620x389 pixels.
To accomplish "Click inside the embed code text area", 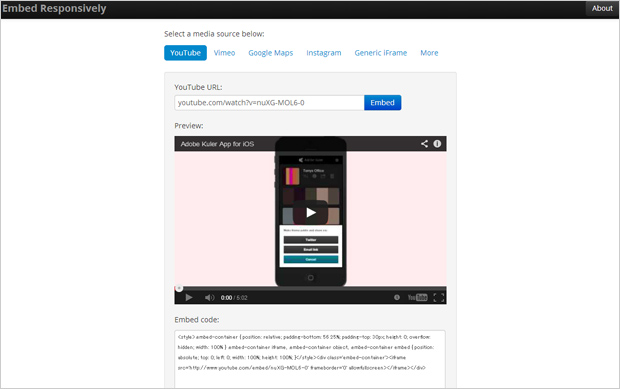I will [310, 359].
